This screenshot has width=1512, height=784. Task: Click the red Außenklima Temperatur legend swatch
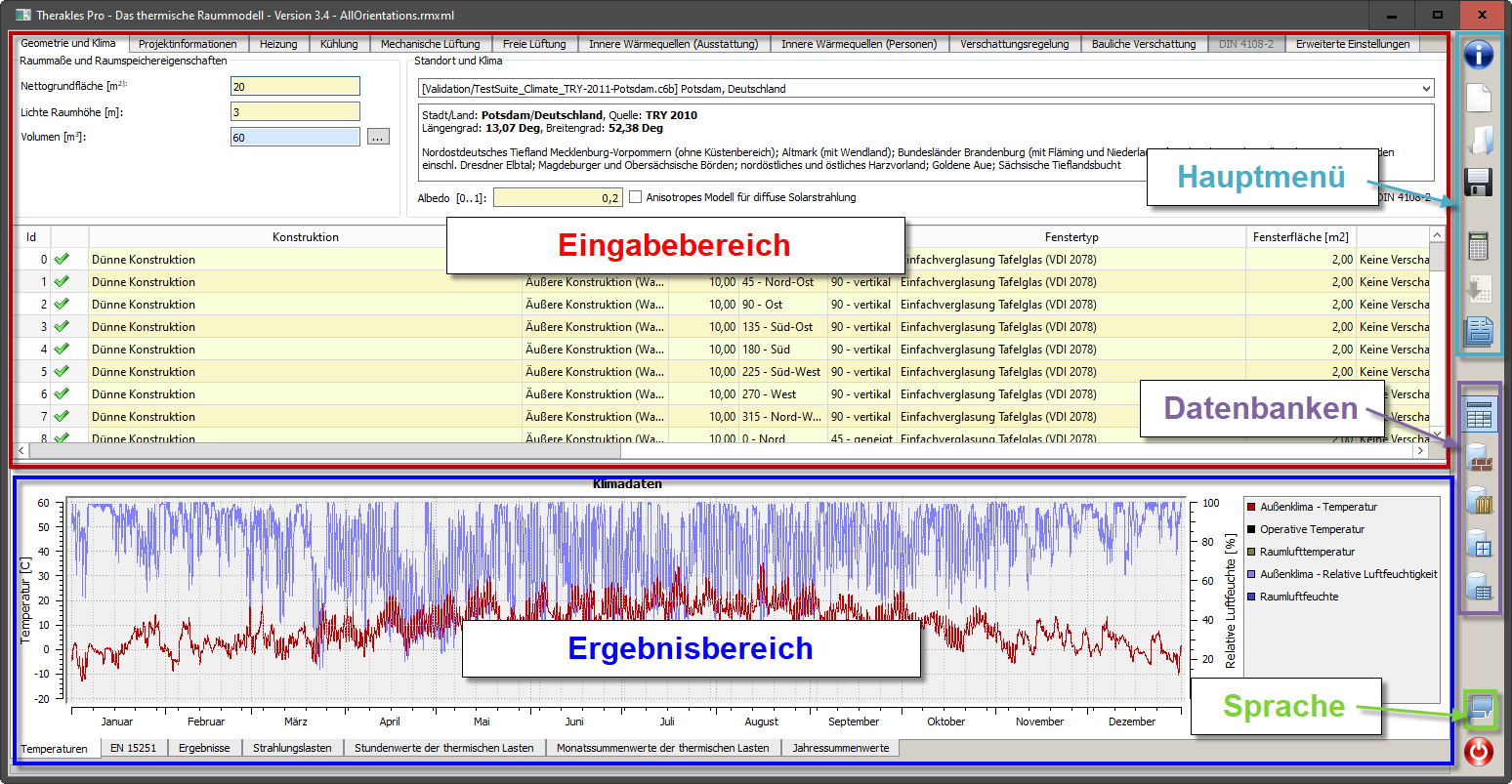coord(1251,507)
